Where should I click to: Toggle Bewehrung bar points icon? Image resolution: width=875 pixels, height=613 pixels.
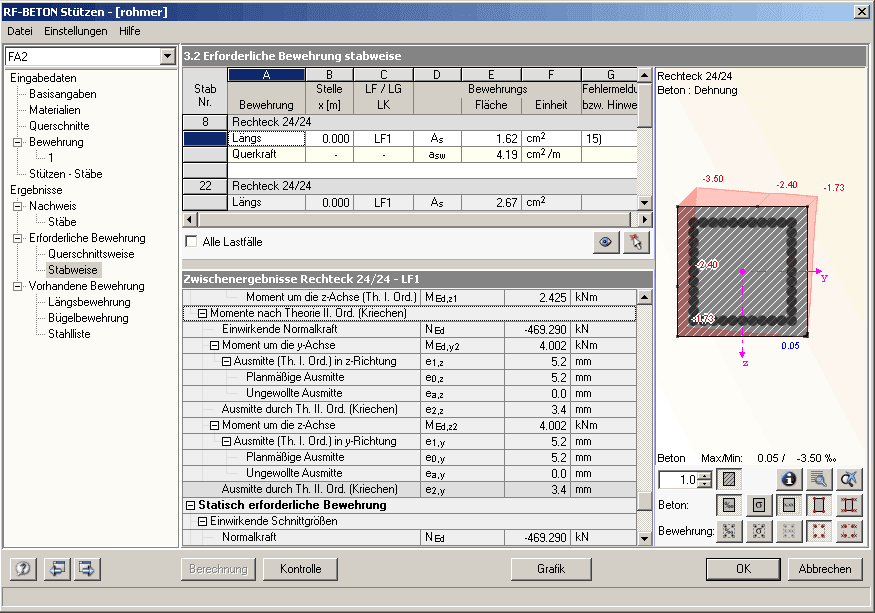819,531
